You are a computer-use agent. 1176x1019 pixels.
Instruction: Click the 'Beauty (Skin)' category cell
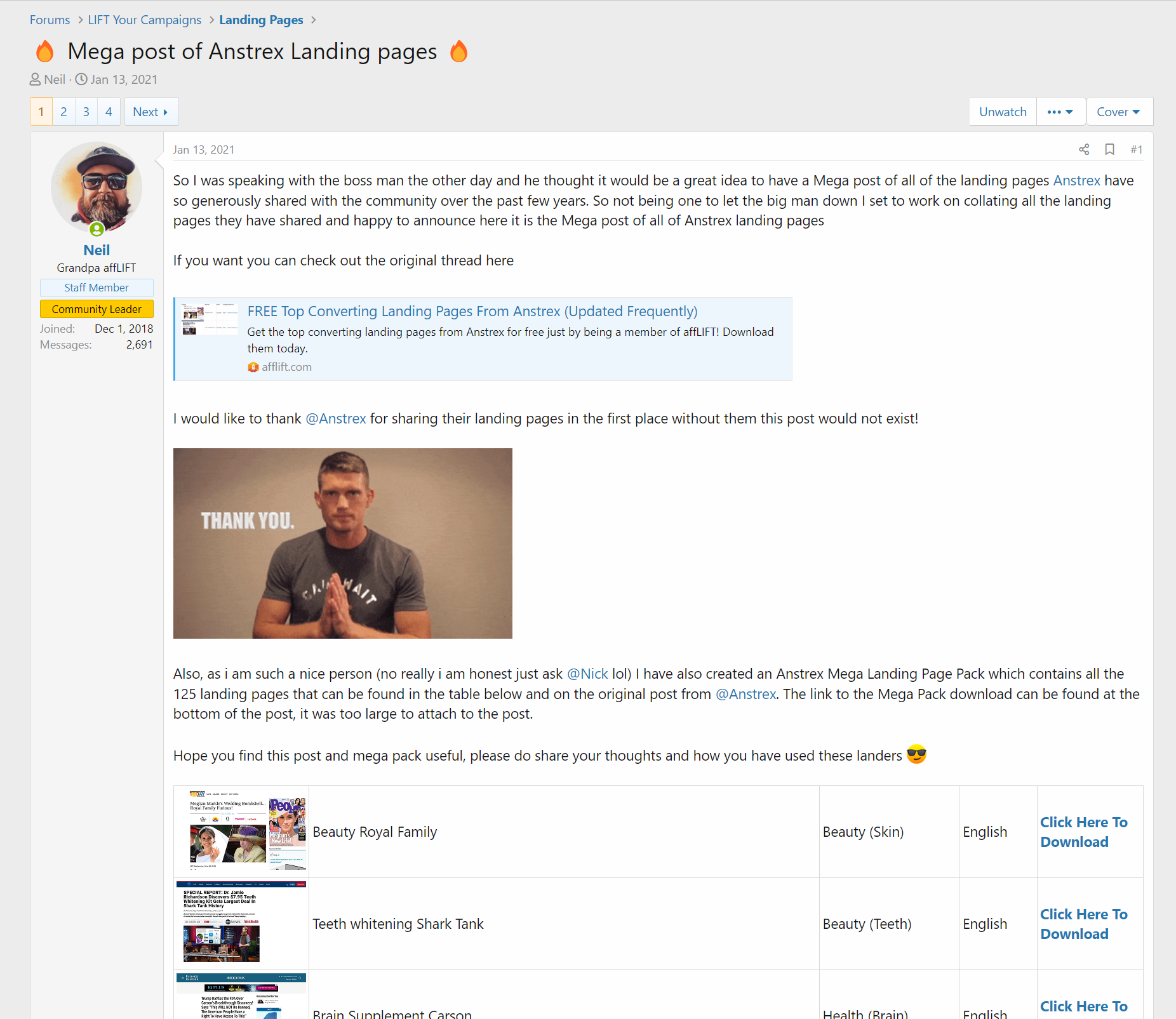889,832
